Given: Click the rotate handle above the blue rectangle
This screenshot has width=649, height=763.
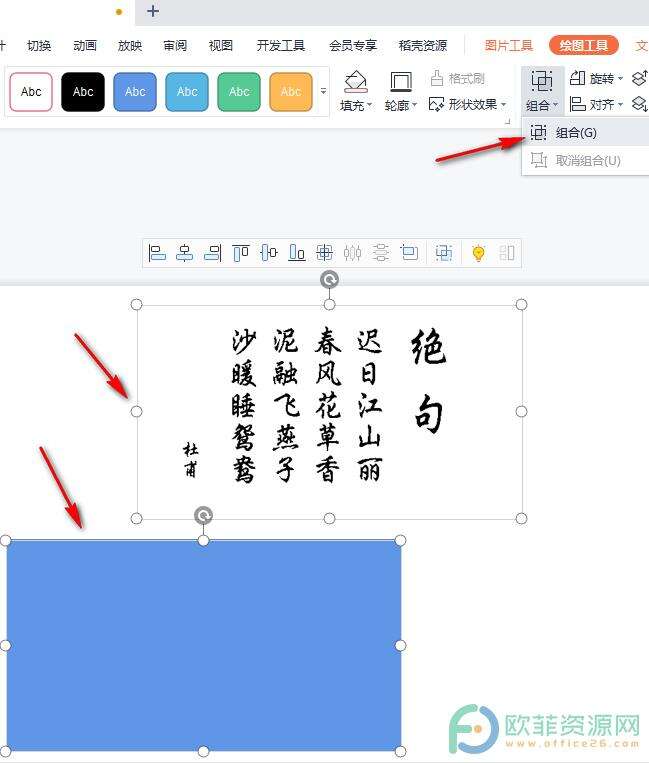Looking at the screenshot, I should tap(203, 516).
